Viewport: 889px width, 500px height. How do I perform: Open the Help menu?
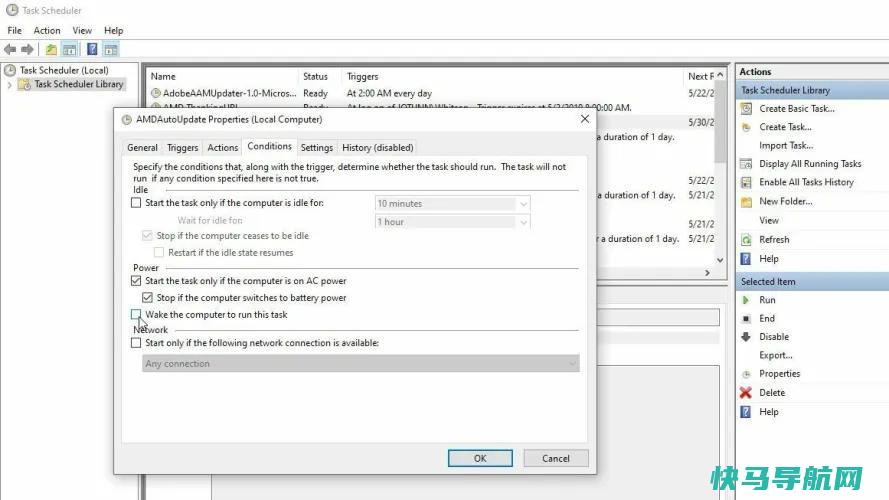[113, 31]
